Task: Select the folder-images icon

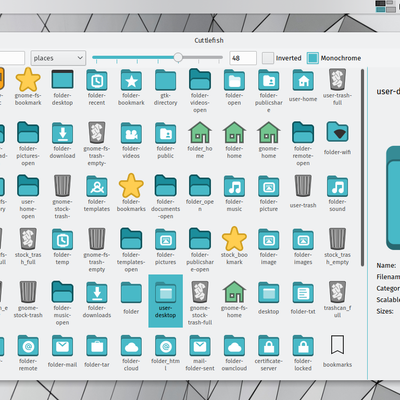Action: click(x=303, y=239)
